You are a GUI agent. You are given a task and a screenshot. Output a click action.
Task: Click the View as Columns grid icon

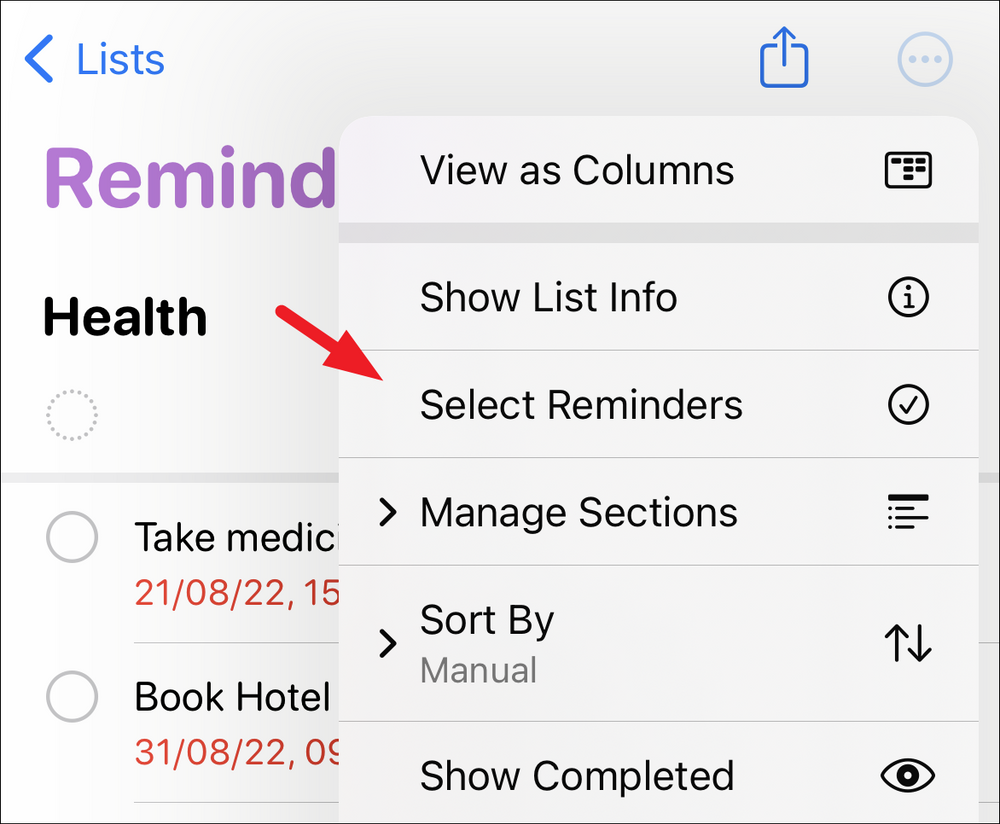(x=908, y=170)
